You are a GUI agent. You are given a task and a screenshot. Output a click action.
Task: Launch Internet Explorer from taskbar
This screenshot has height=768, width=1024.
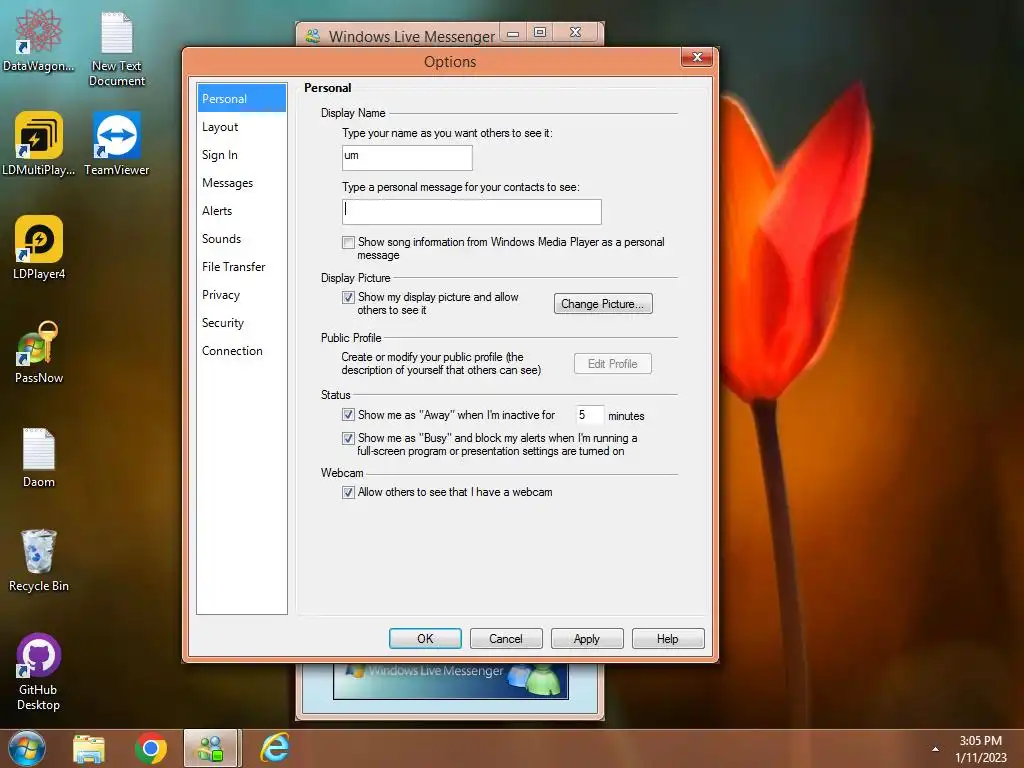(275, 748)
